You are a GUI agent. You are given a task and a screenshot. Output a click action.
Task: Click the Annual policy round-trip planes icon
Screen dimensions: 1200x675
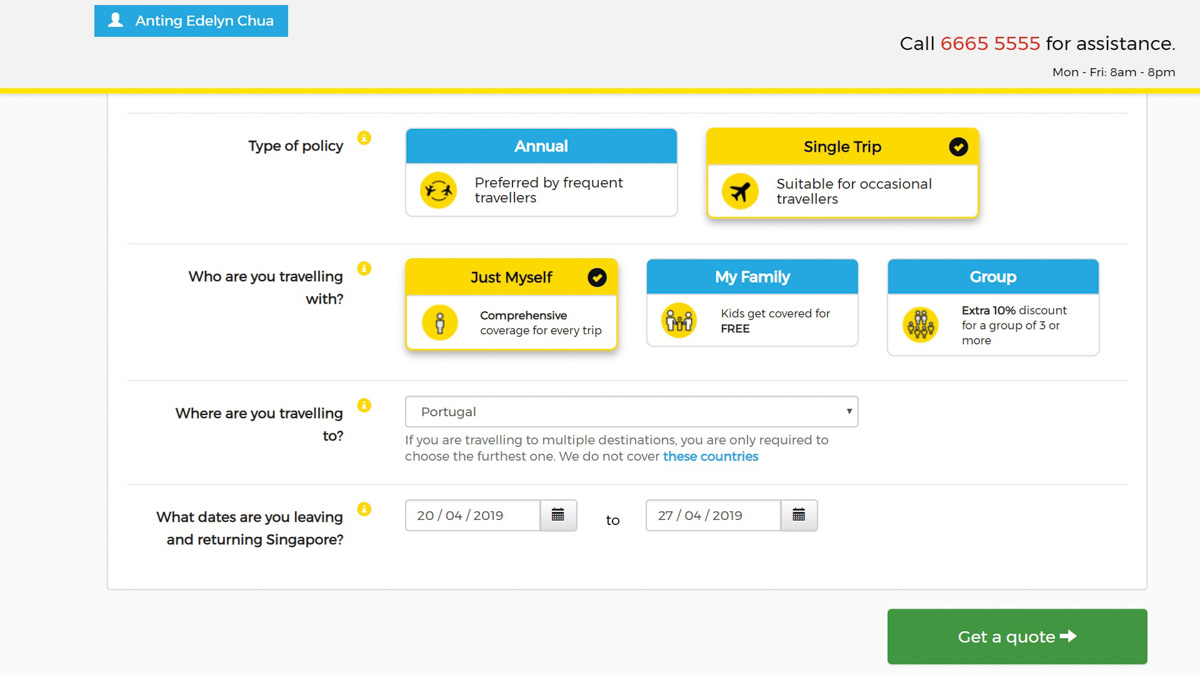pyautogui.click(x=438, y=190)
